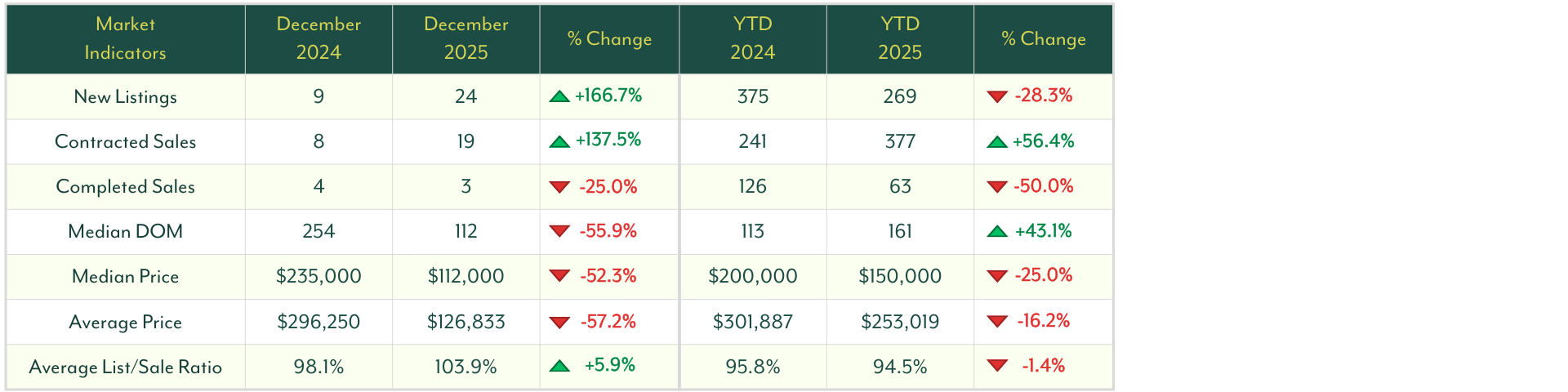
Task: Click the red down arrow beside -28.3%
Action: tap(996, 96)
